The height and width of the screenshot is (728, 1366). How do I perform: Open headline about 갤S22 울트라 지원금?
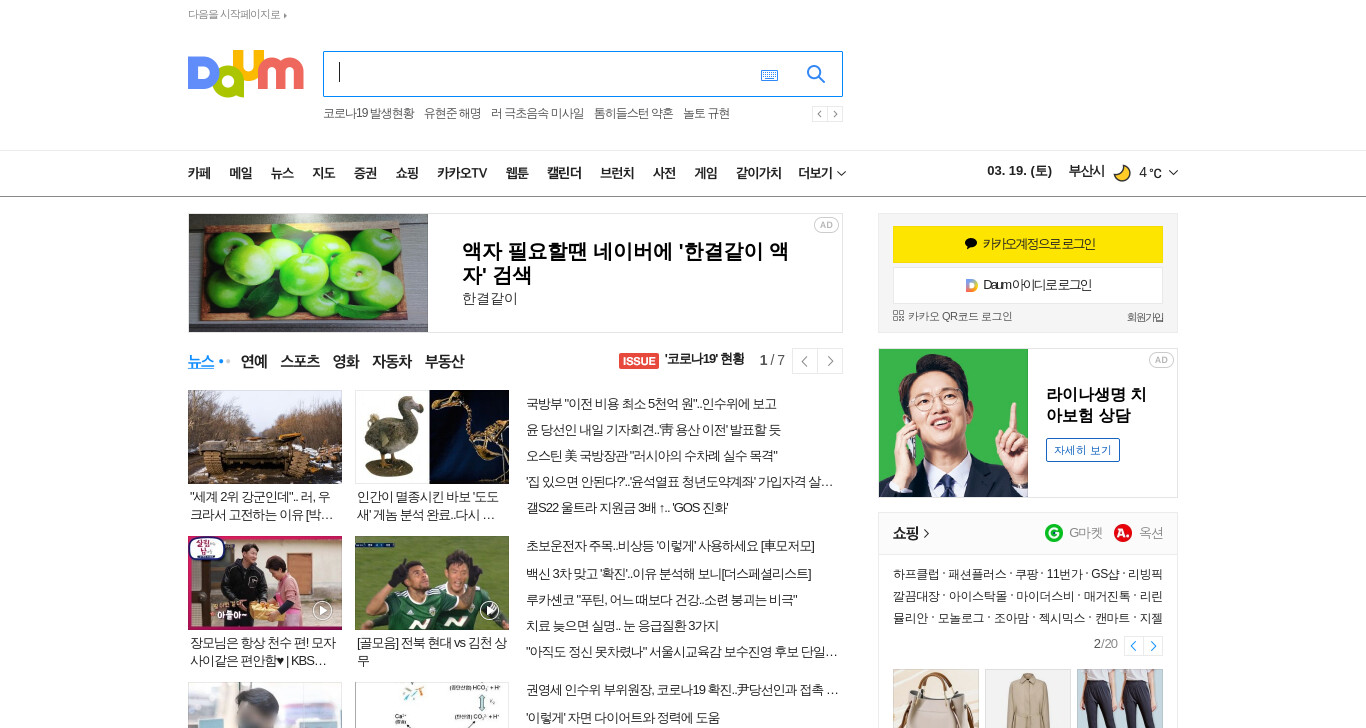tap(627, 508)
